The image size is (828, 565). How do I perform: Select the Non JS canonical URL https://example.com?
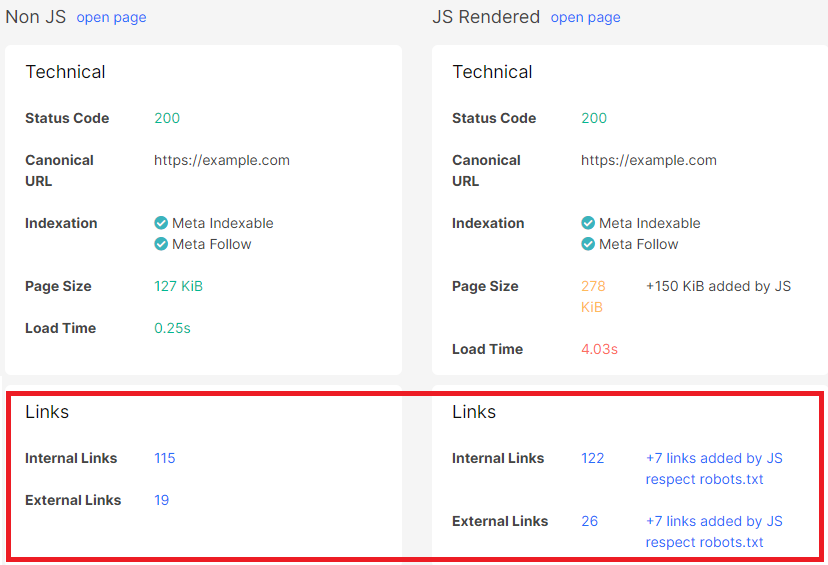[222, 160]
